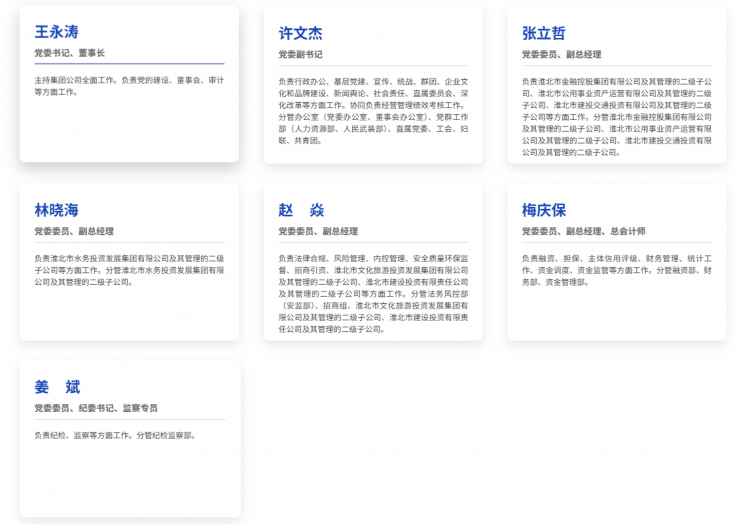The height and width of the screenshot is (524, 750).
Task: Select the 梅庆保 name heading
Action: point(543,210)
